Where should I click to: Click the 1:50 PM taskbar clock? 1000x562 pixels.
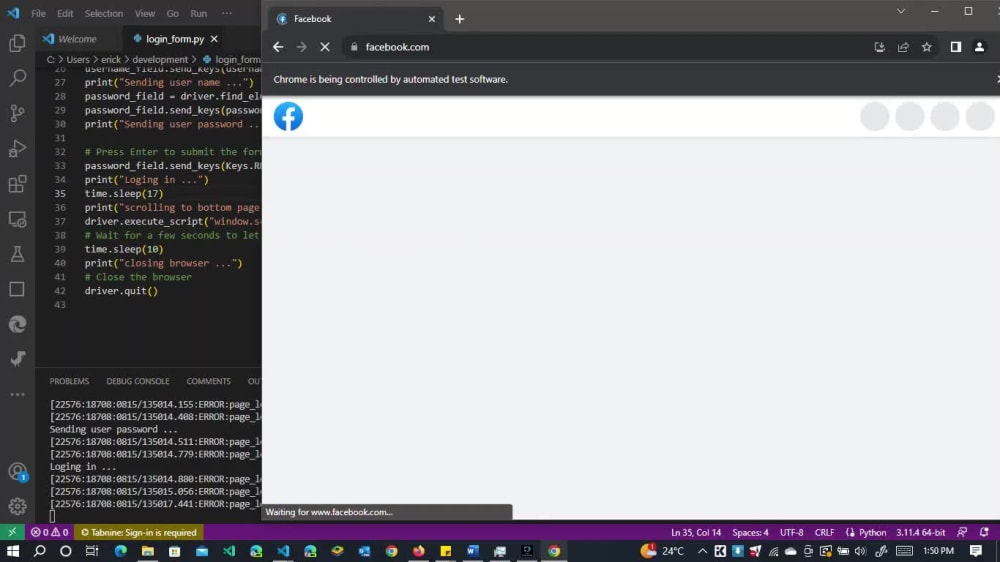(x=939, y=551)
